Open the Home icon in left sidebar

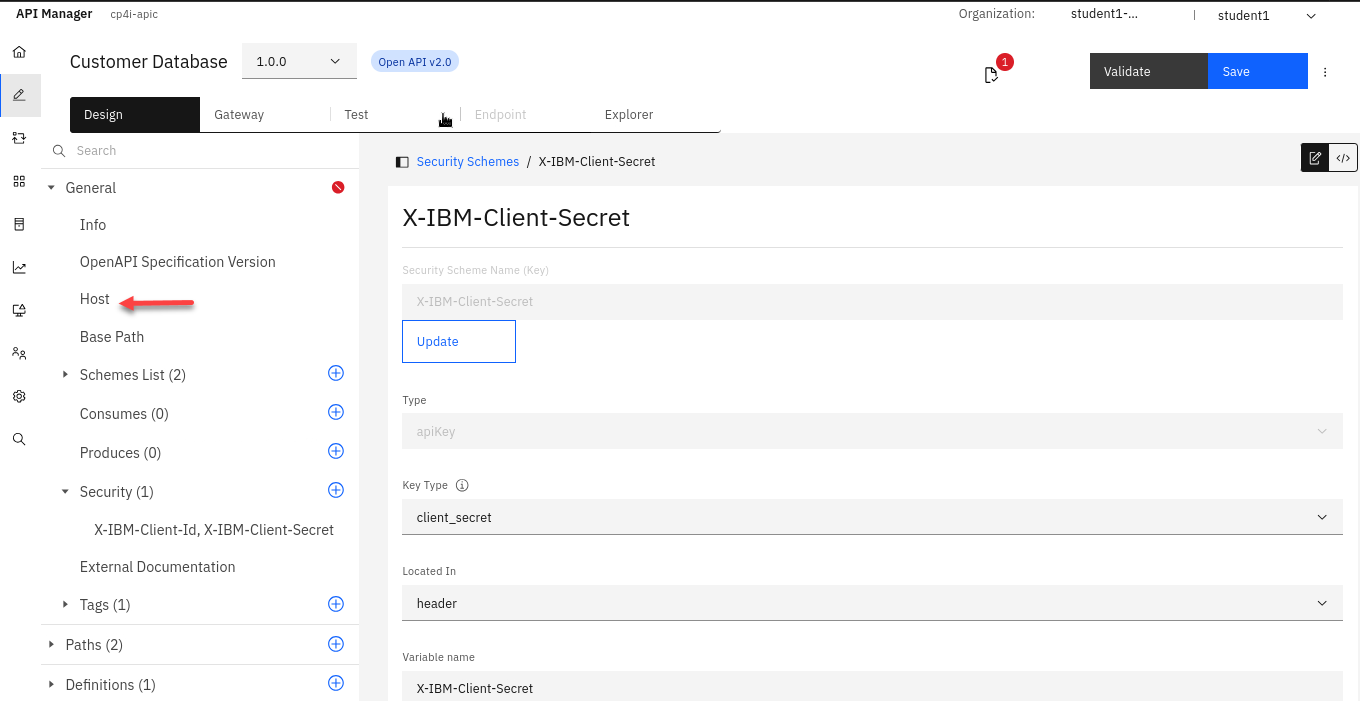pos(19,53)
